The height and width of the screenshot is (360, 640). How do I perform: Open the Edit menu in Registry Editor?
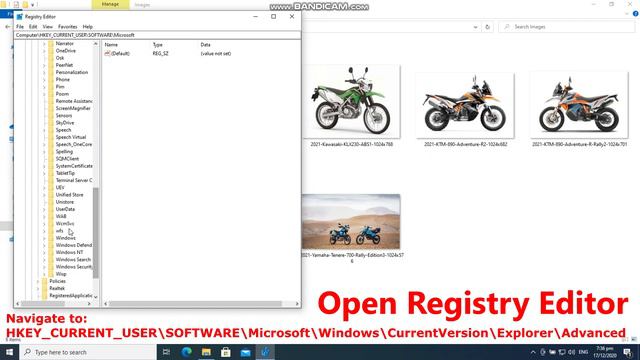(x=33, y=27)
